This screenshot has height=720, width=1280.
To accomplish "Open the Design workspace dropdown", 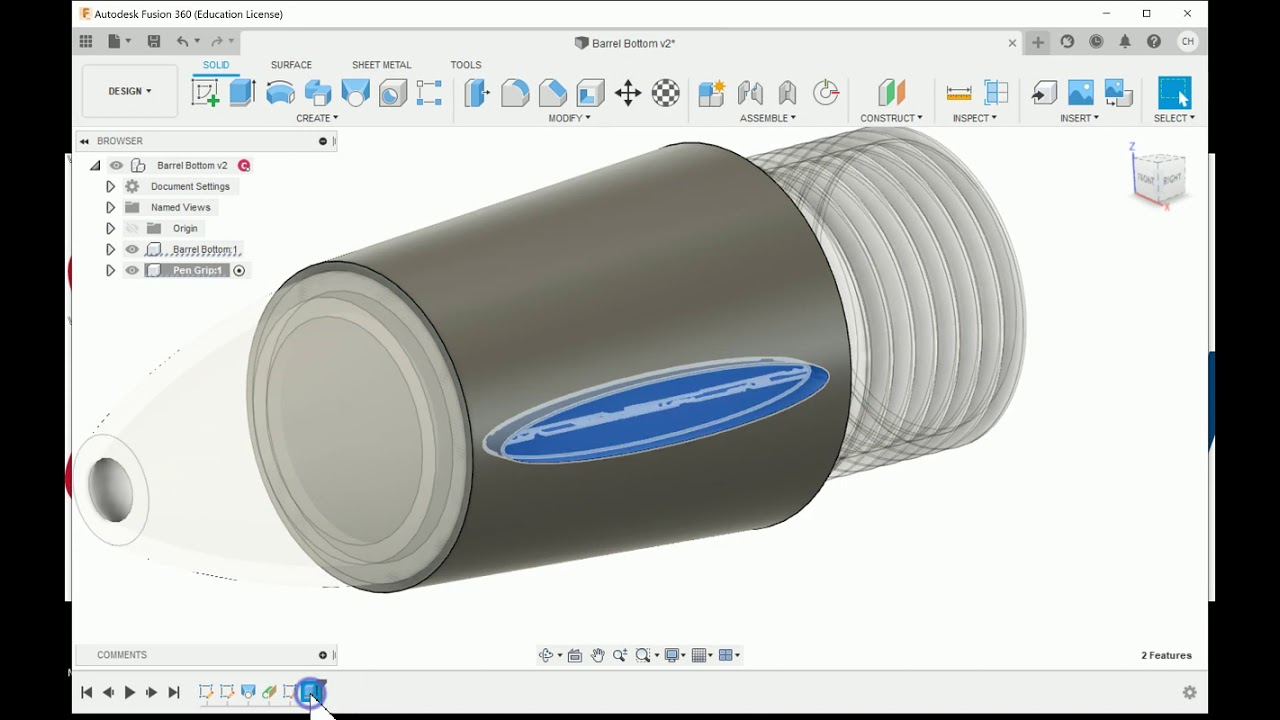I will pos(130,91).
